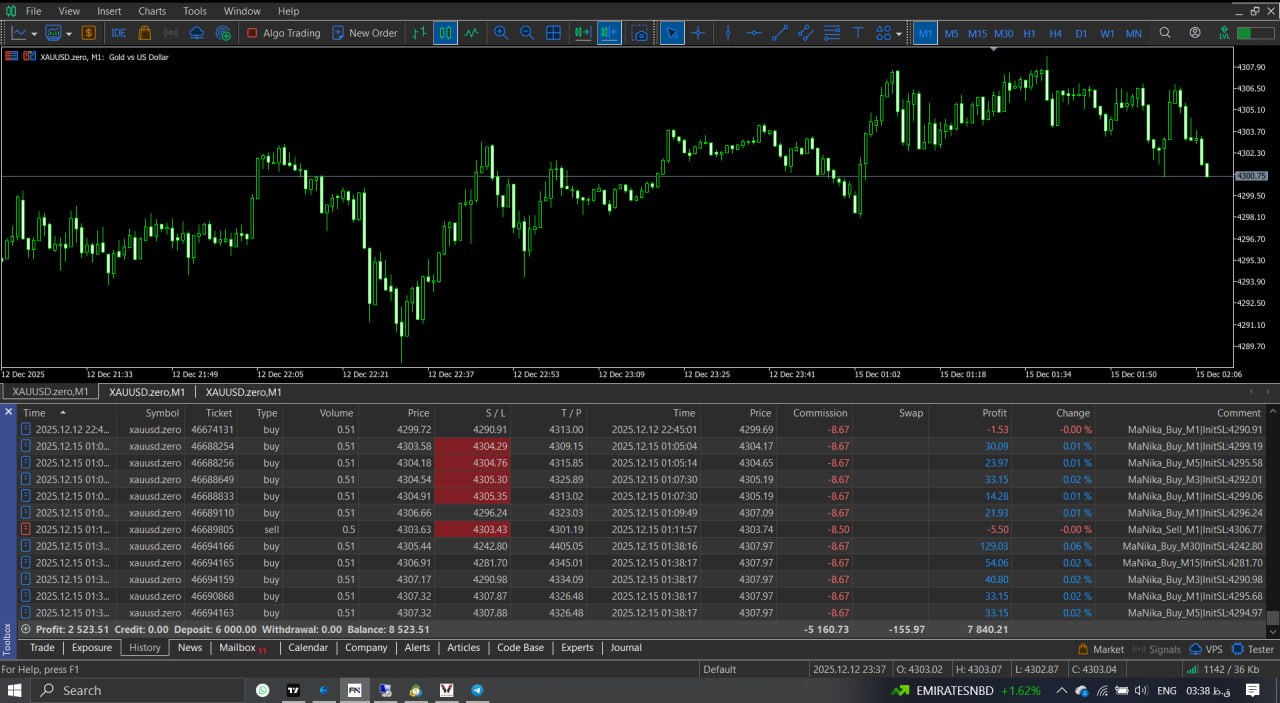Open the IDE (MetaEditor) icon
This screenshot has height=703, width=1280.
pyautogui.click(x=118, y=33)
